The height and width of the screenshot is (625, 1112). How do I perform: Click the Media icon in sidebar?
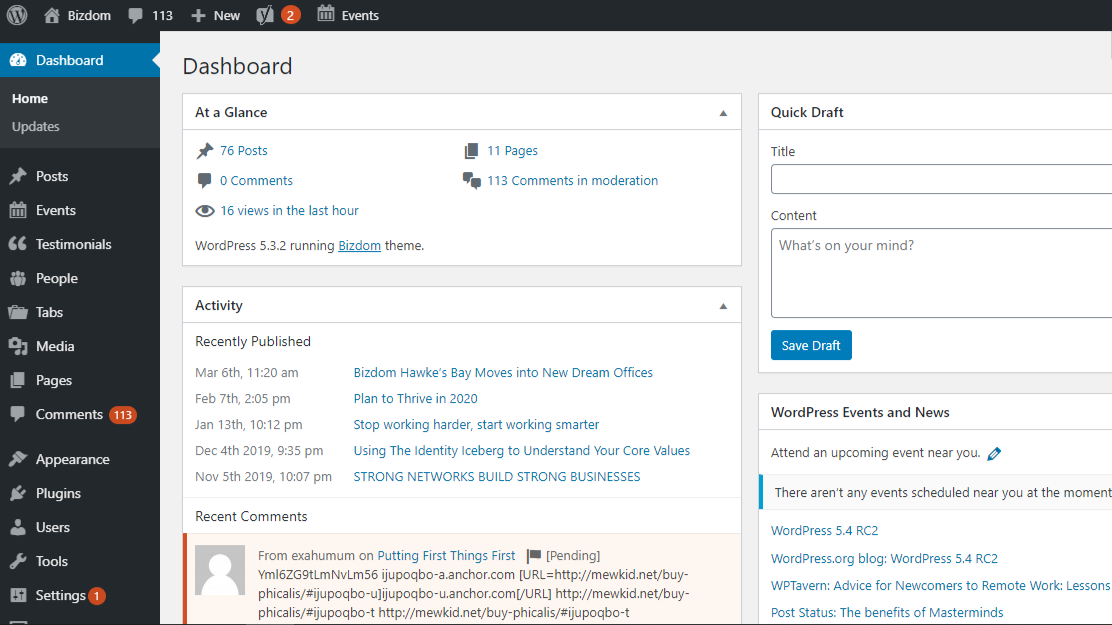pyautogui.click(x=18, y=346)
